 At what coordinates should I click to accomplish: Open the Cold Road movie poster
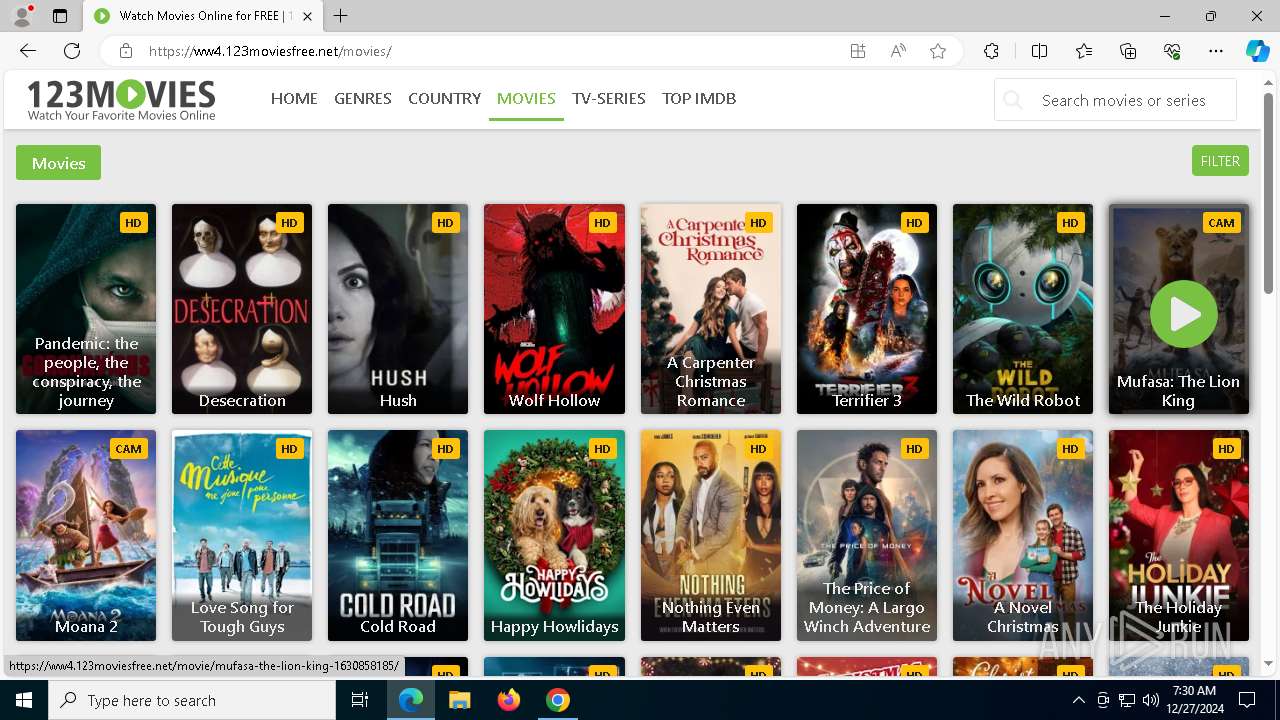pyautogui.click(x=398, y=535)
